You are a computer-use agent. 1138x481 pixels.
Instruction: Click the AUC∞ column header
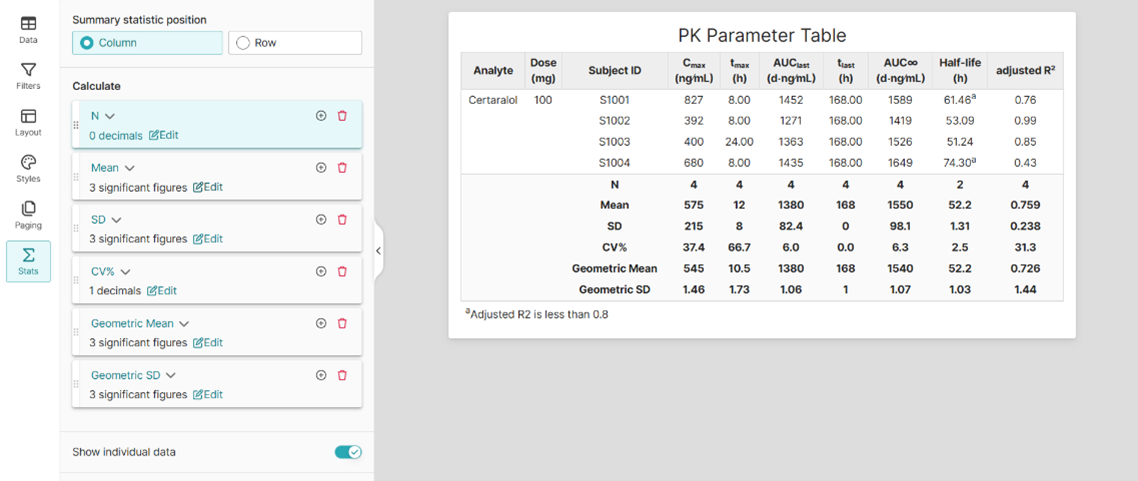point(901,70)
